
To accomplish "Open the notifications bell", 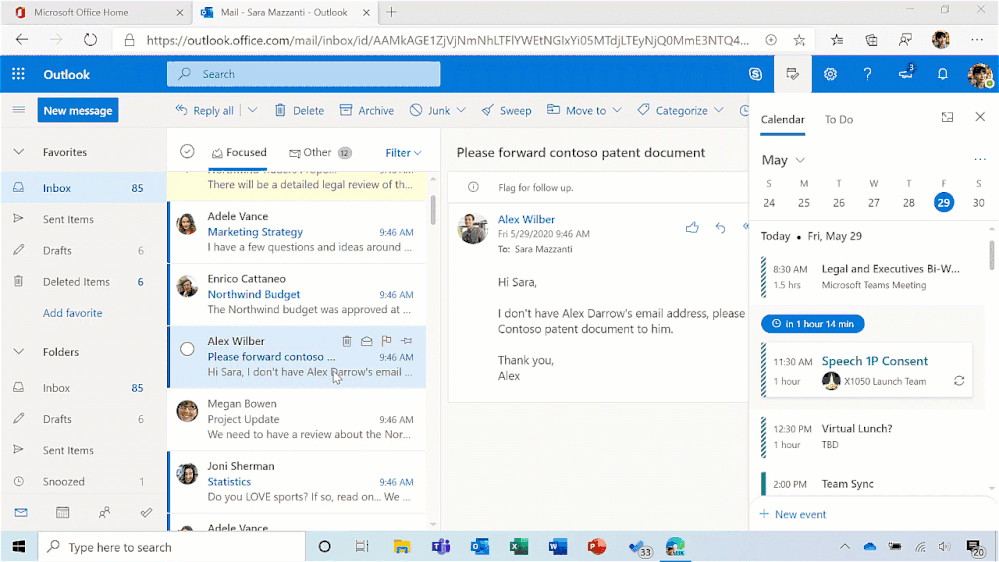I will coord(942,74).
